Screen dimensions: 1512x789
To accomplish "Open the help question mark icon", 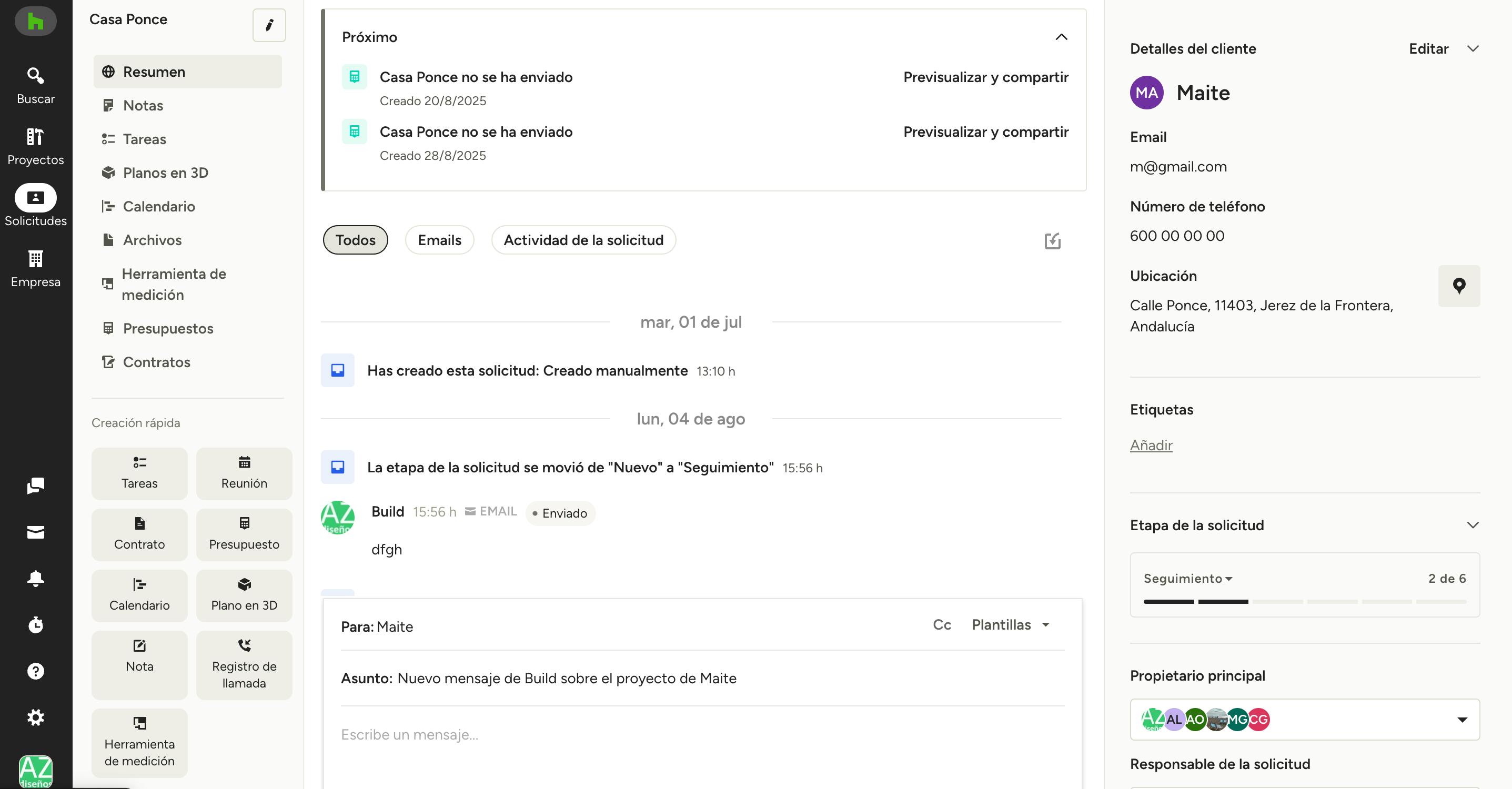I will point(36,671).
